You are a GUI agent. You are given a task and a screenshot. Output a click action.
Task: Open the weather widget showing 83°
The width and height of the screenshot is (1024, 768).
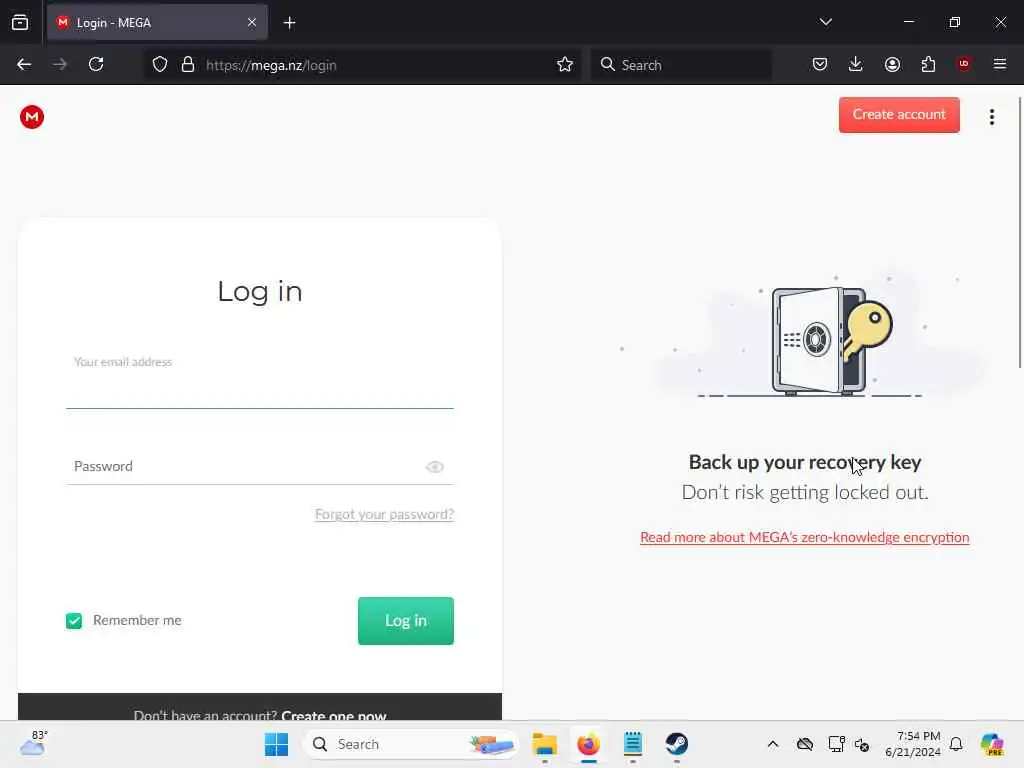33,743
